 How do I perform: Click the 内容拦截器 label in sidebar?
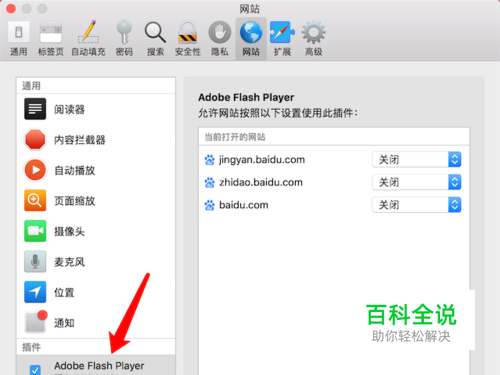(80, 140)
